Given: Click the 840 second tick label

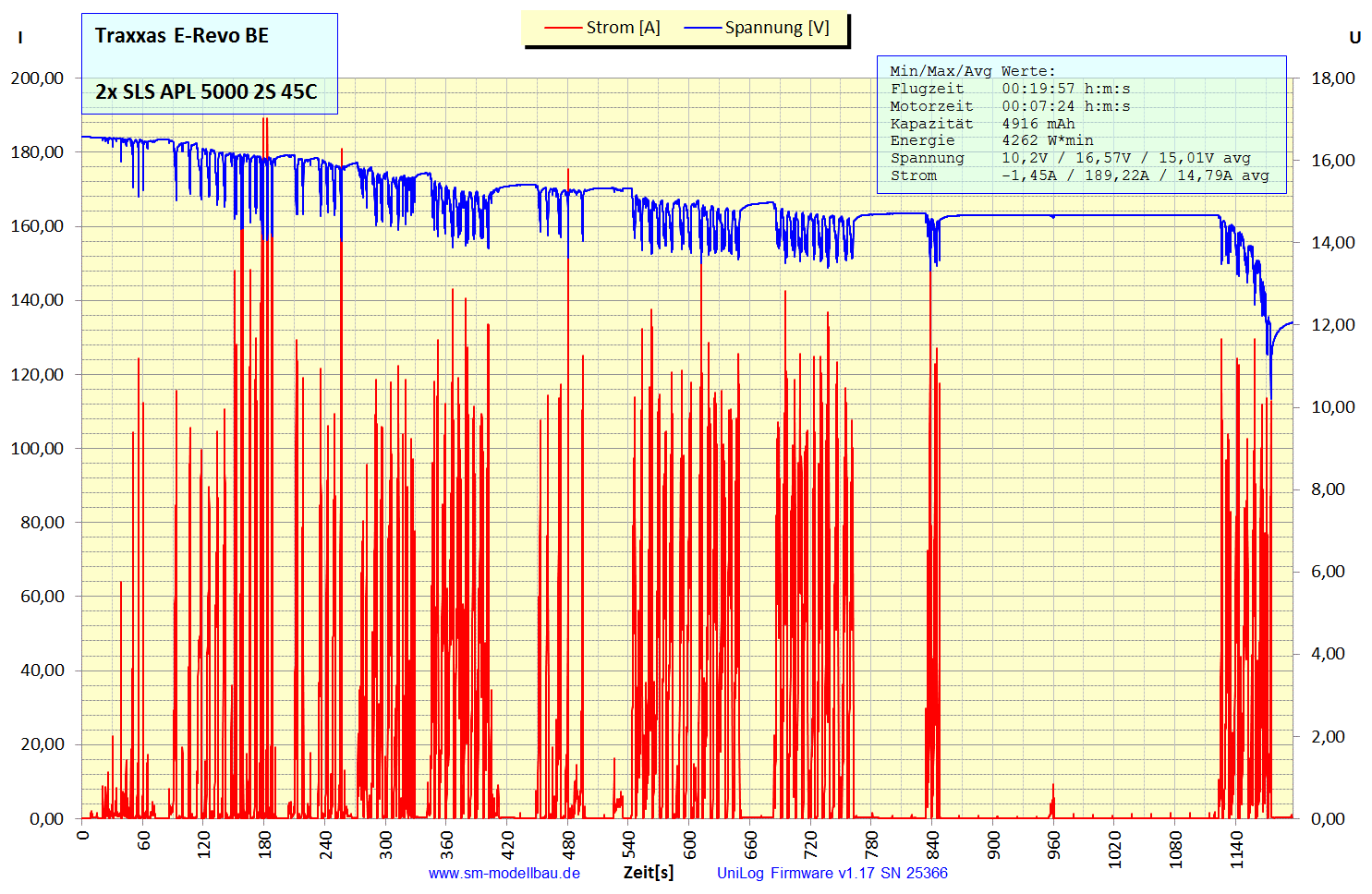Looking at the screenshot, I should pyautogui.click(x=932, y=844).
